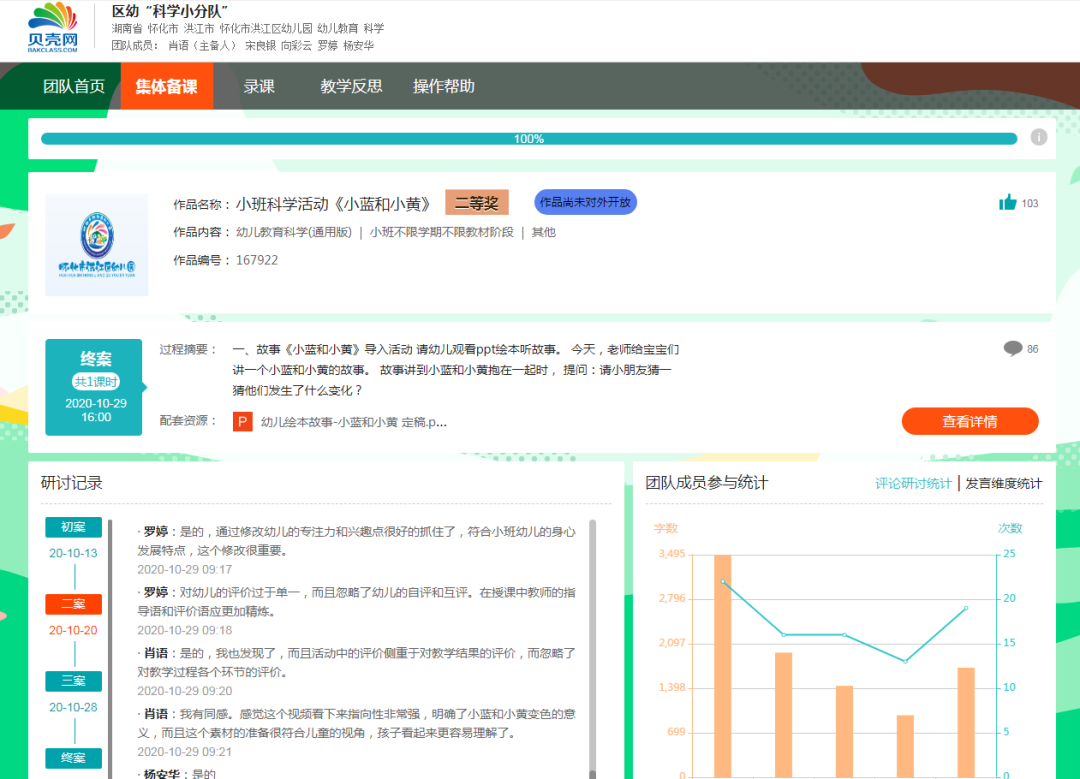Viewport: 1080px width, 779px height.
Task: Click the 查看详情 button
Action: click(x=970, y=421)
